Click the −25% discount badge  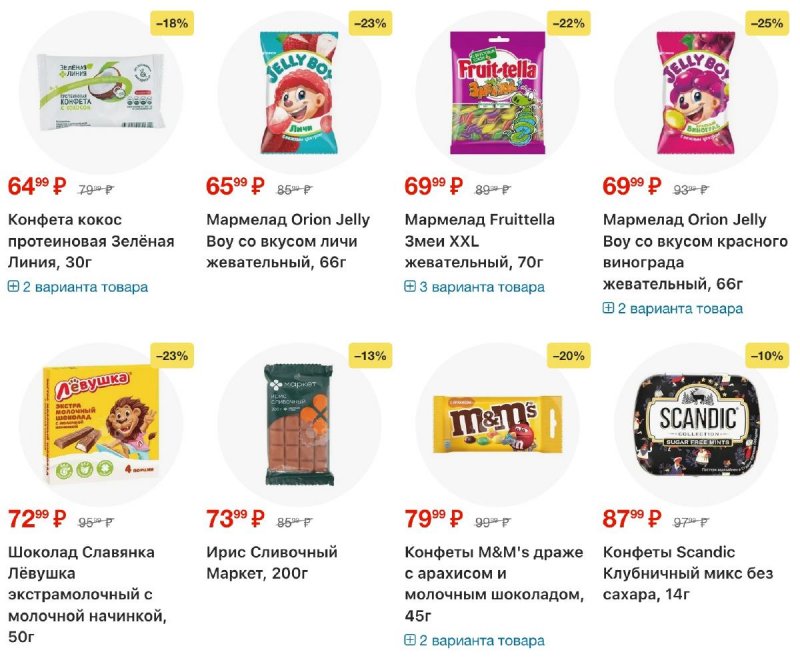[x=766, y=23]
